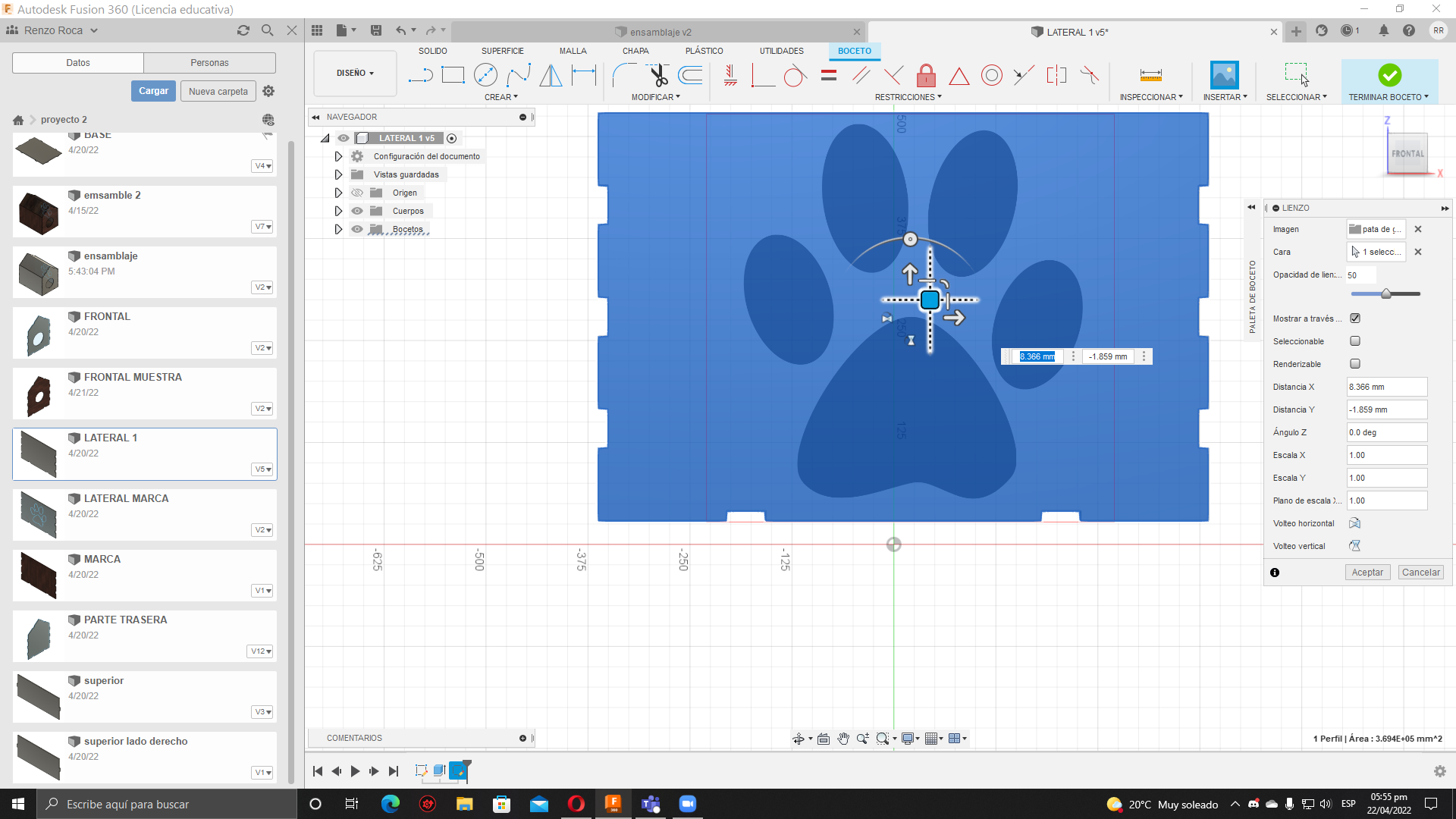1456x819 pixels.
Task: Switch to the SOLIDO tab
Action: [433, 51]
